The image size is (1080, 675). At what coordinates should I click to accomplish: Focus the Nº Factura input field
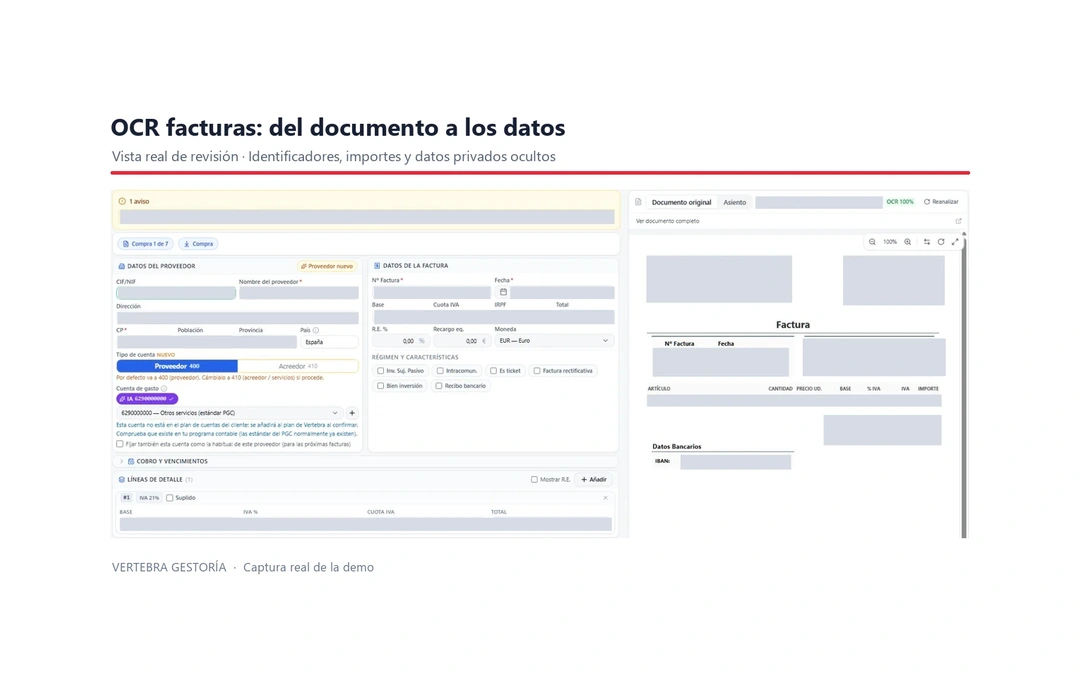click(432, 292)
